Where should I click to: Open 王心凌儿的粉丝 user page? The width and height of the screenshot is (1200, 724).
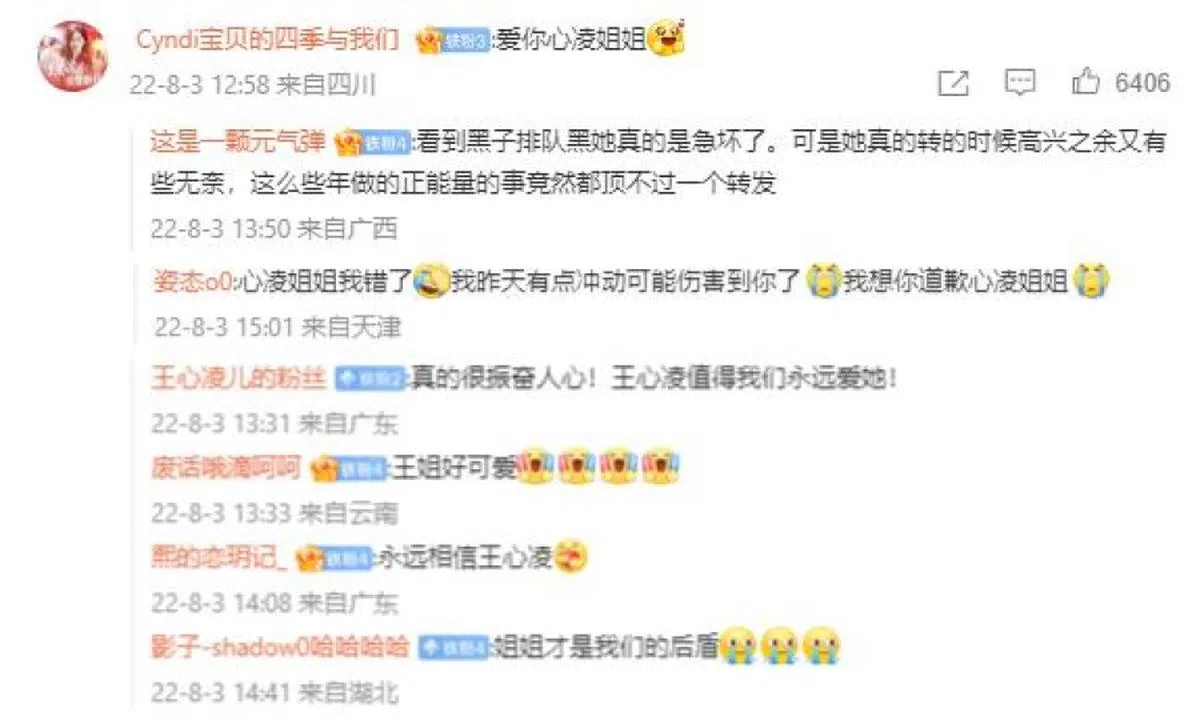click(238, 379)
